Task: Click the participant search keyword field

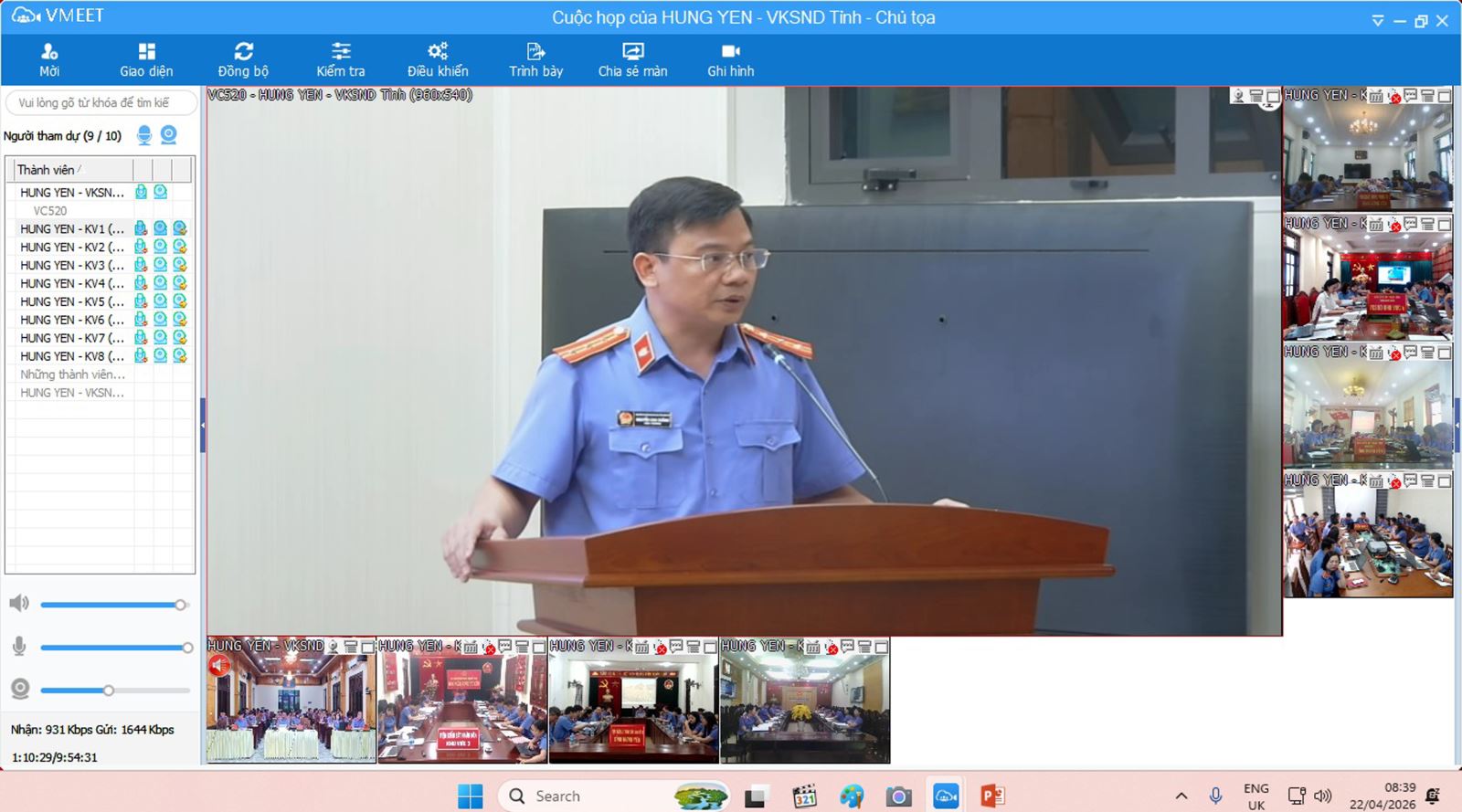Action: coord(101,103)
